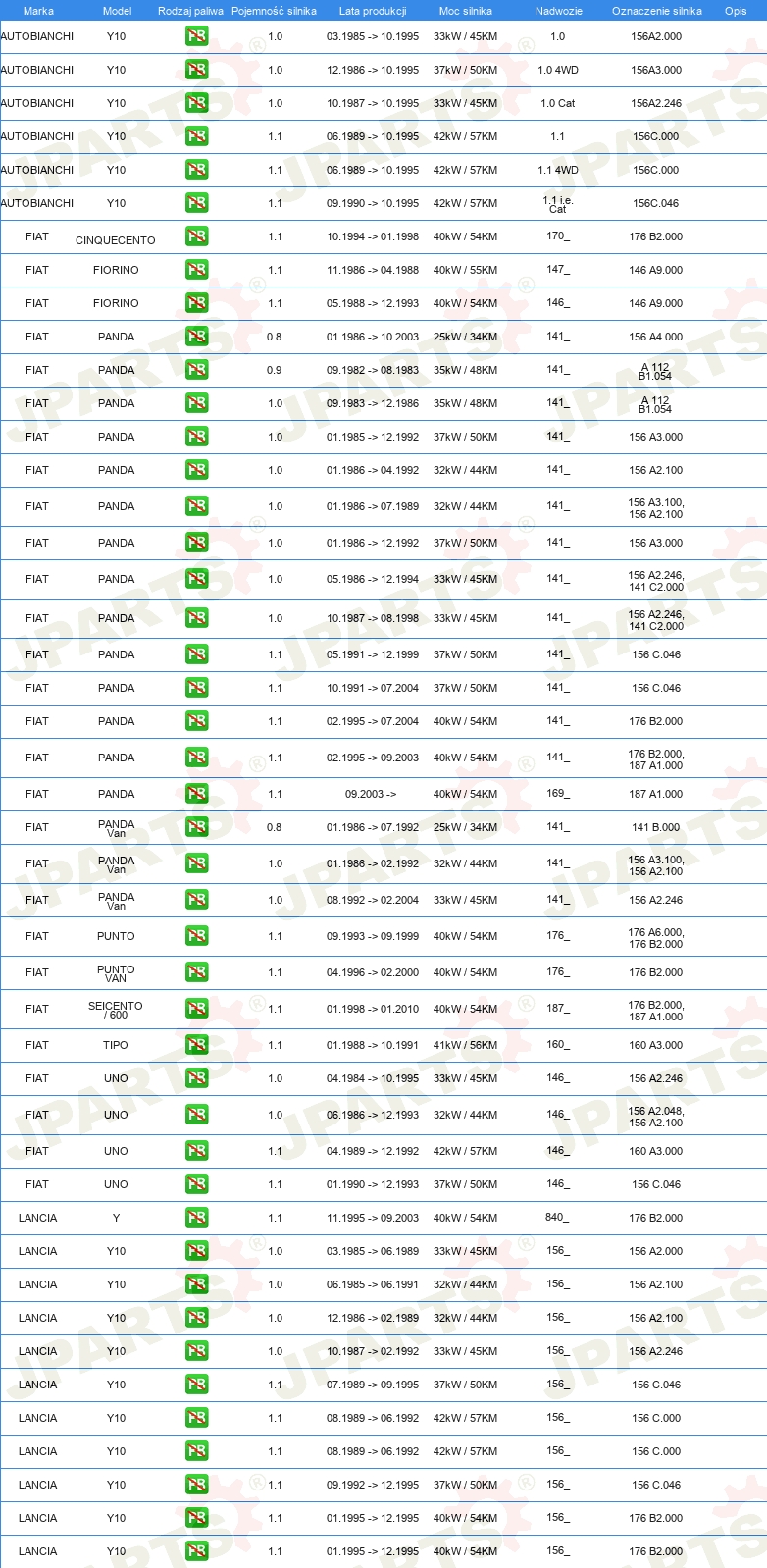Click the 169_ body code cell
Viewport: 767px width, 1568px height.
pos(558,793)
